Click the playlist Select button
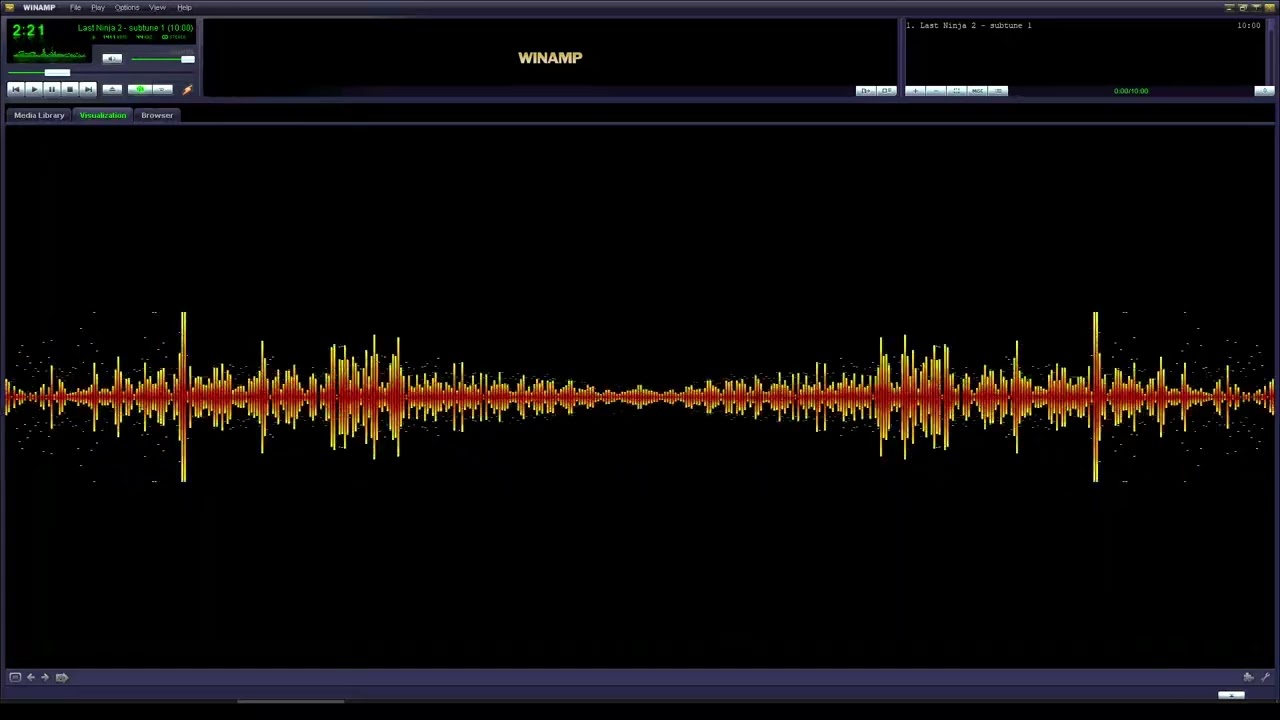Screen dimensions: 1280x720 click(956, 91)
